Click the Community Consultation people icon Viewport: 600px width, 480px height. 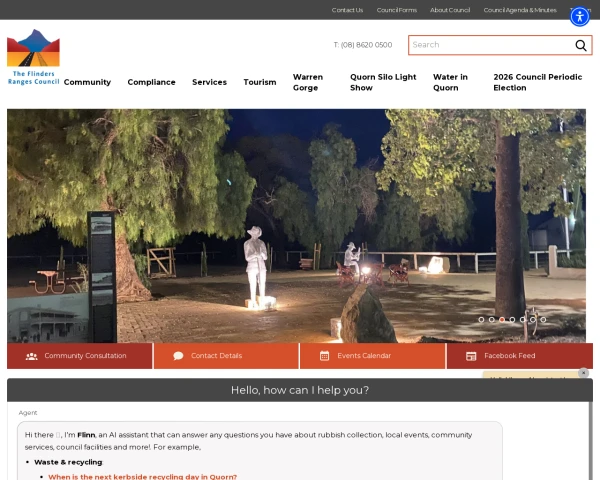tap(31, 356)
